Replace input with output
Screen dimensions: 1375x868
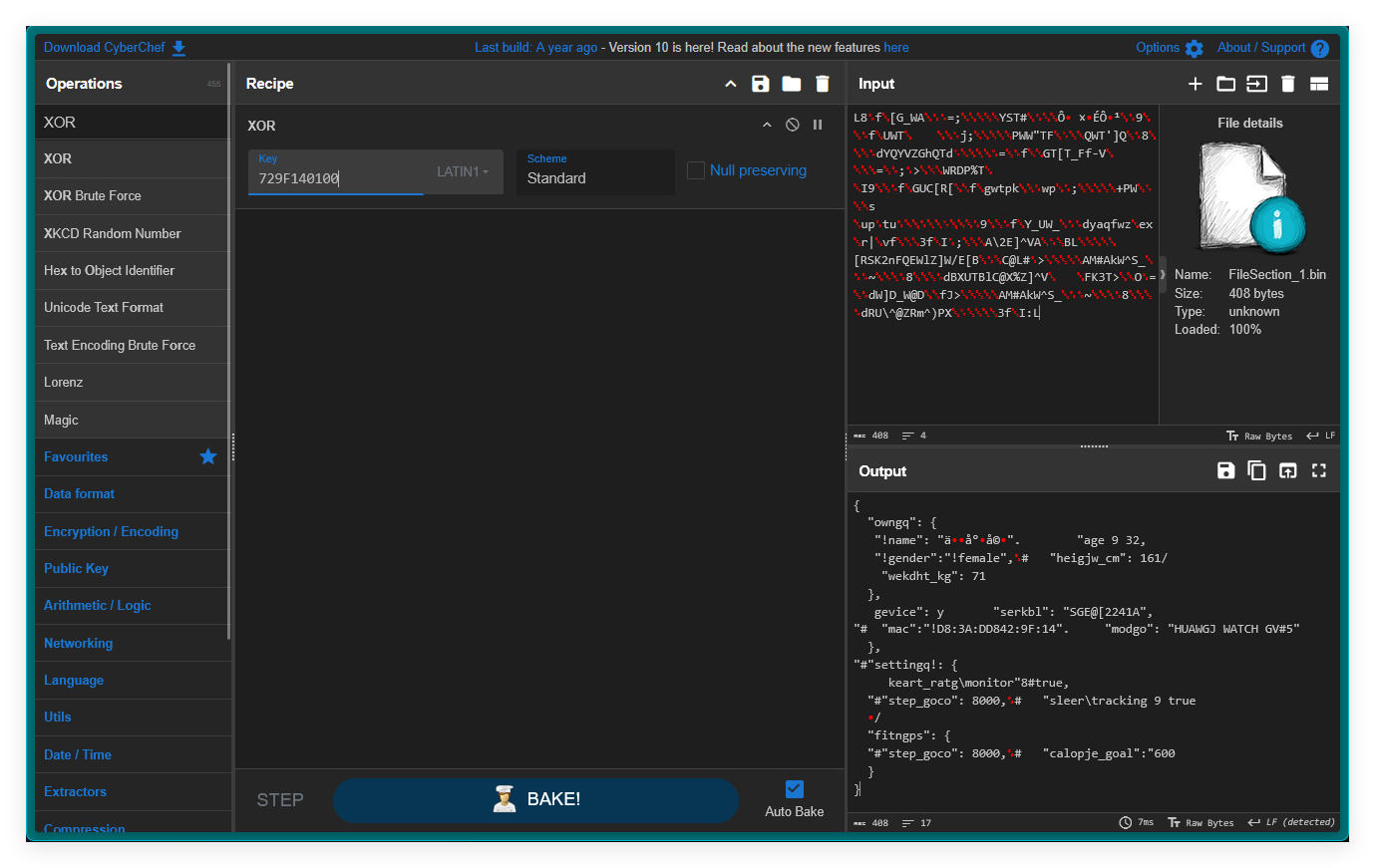point(1288,470)
